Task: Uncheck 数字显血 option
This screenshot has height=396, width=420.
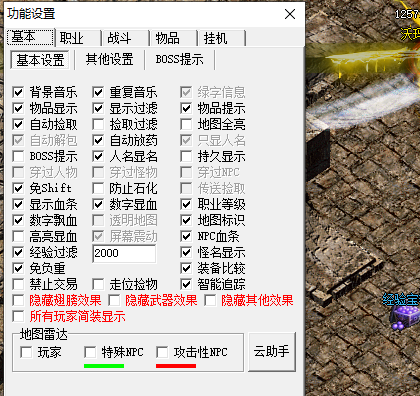Action: tap(98, 204)
